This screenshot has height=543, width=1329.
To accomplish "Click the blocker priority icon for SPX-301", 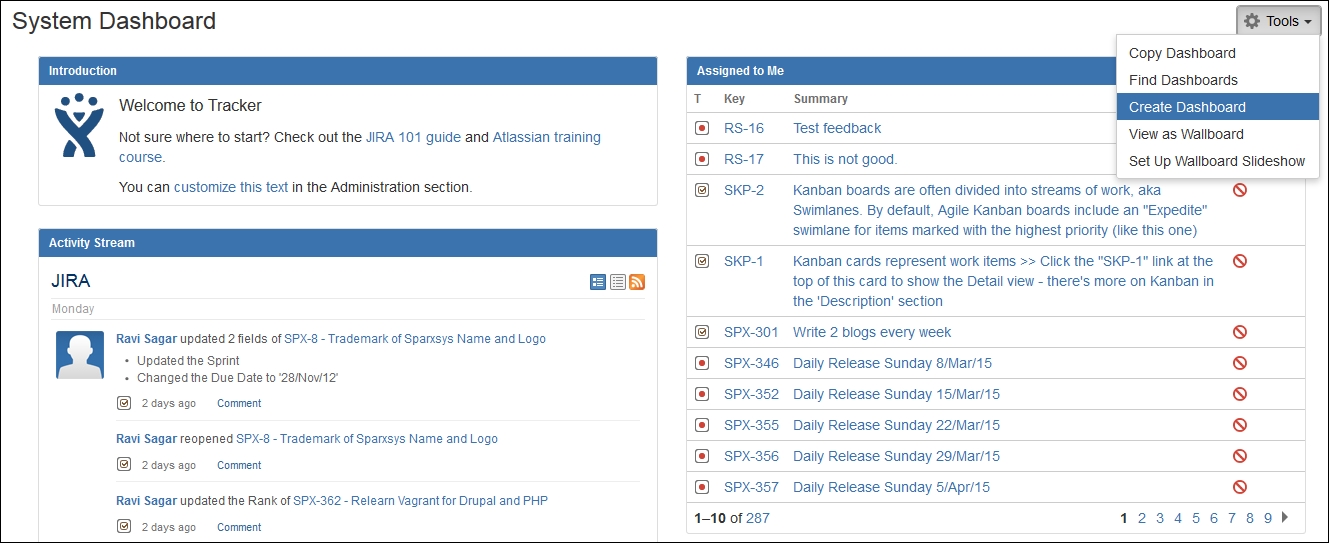I will click(1240, 332).
